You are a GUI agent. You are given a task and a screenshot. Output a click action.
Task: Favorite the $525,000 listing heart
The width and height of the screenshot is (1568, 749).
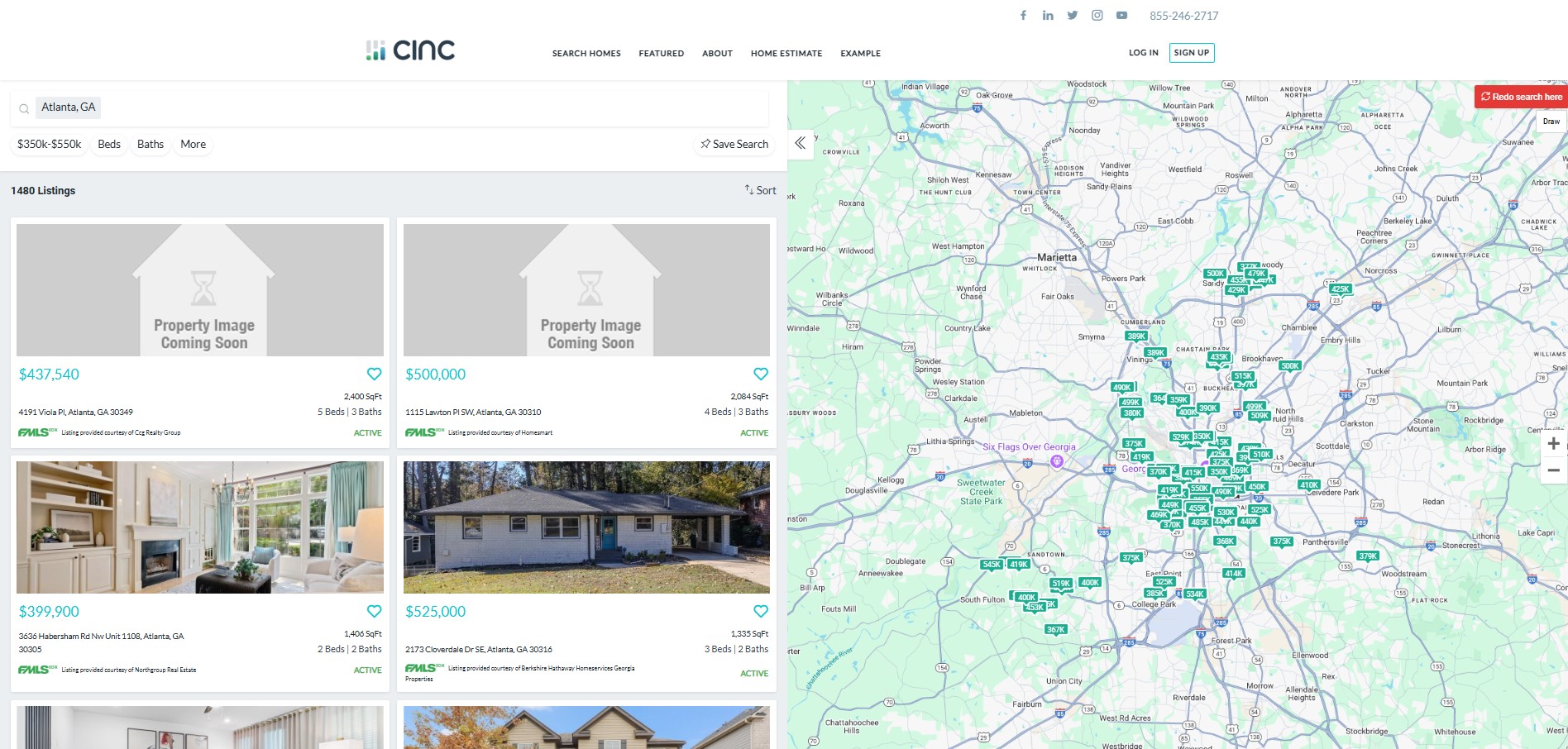(x=761, y=611)
